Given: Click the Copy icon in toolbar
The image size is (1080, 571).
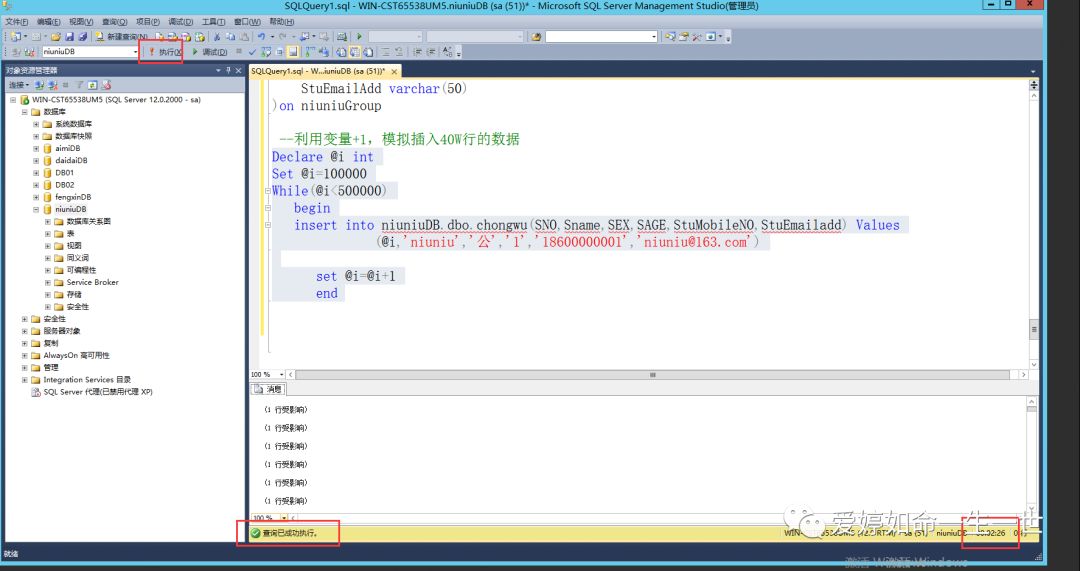Looking at the screenshot, I should click(x=230, y=37).
